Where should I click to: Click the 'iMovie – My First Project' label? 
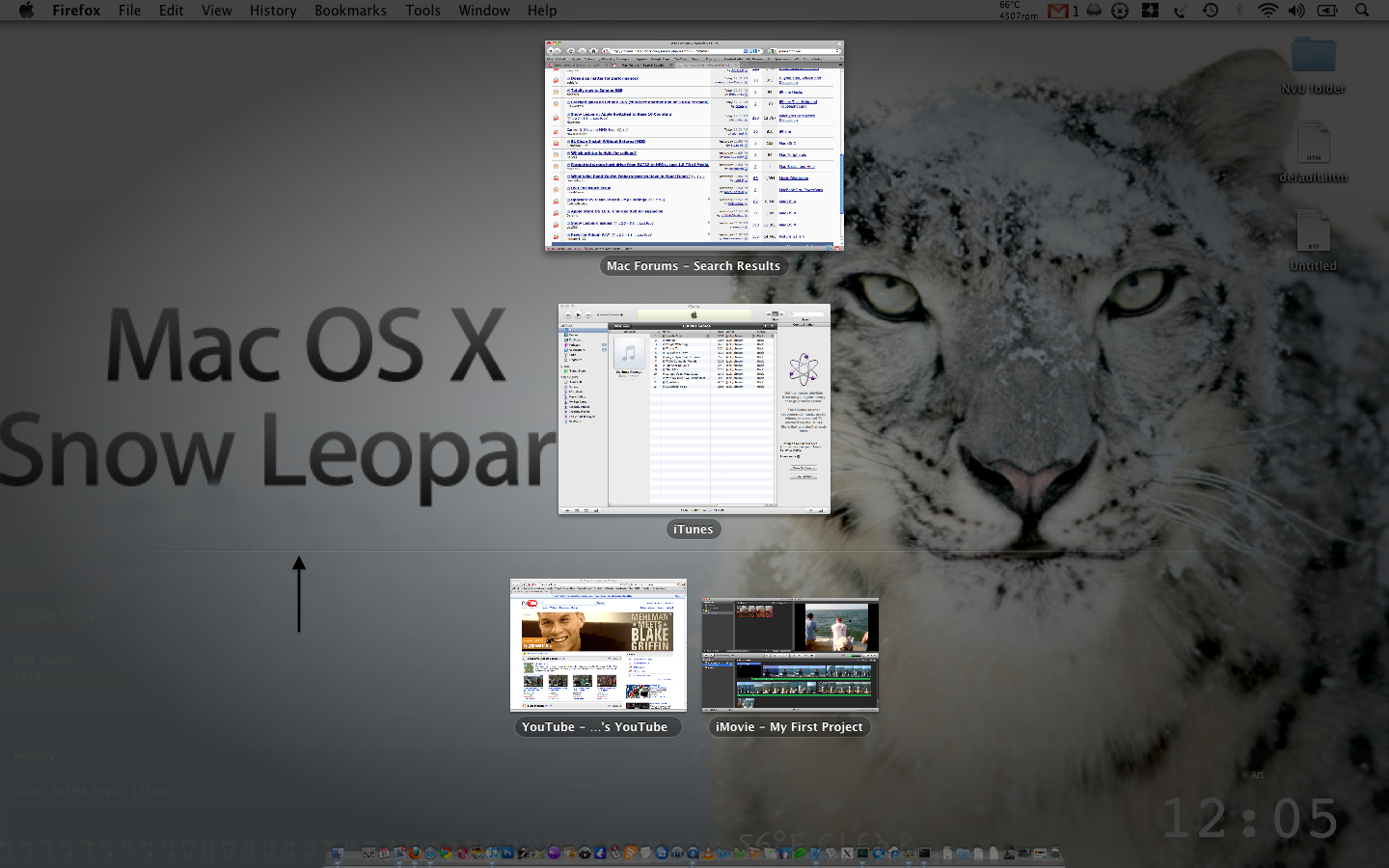pyautogui.click(x=790, y=727)
